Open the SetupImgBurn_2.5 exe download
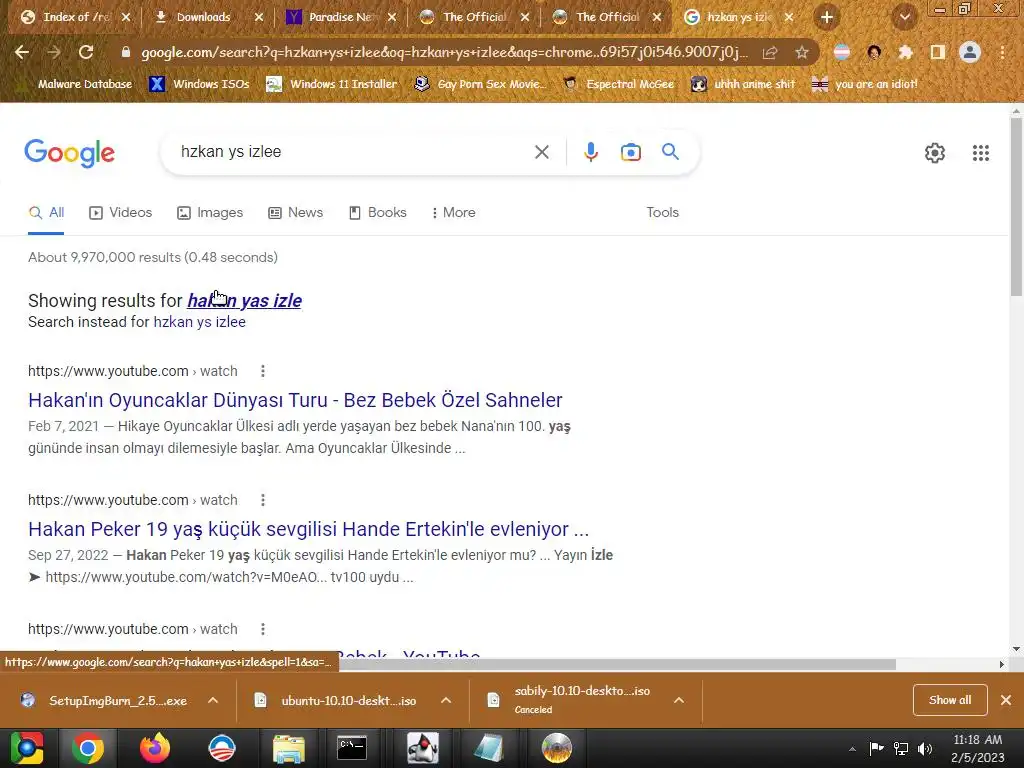Image resolution: width=1024 pixels, height=768 pixels. click(104, 700)
